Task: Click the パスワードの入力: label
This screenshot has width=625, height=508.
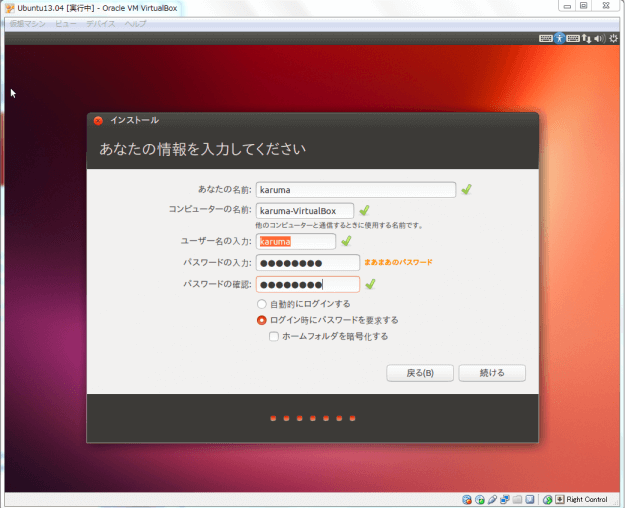Action: click(217, 262)
